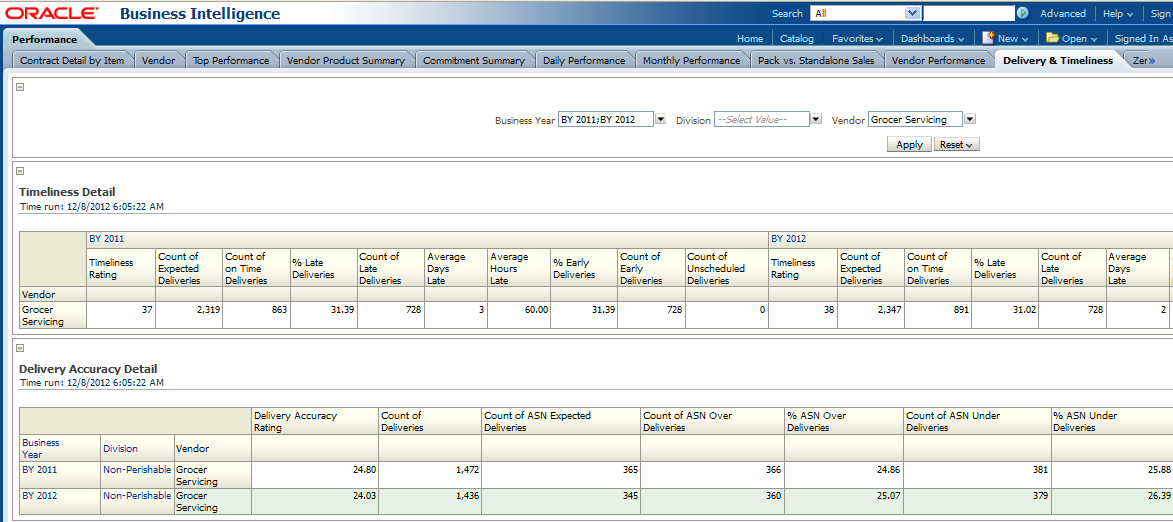Collapse the prompts section with minus icon
1173x522 pixels.
coord(20,87)
